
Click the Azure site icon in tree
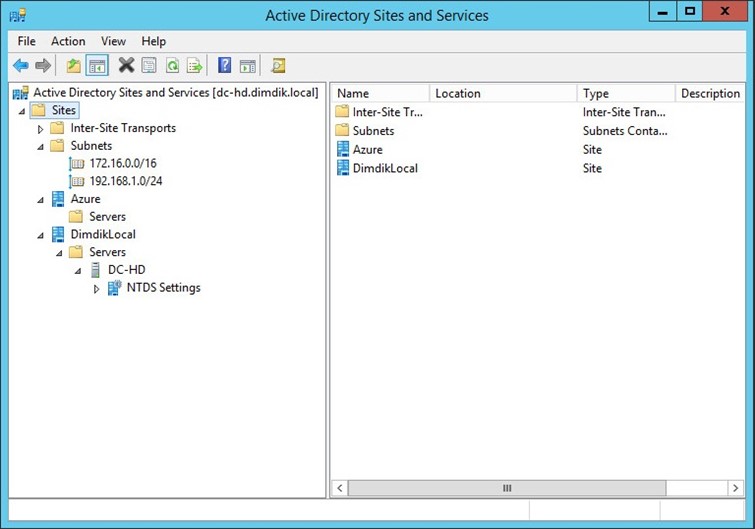[x=58, y=199]
